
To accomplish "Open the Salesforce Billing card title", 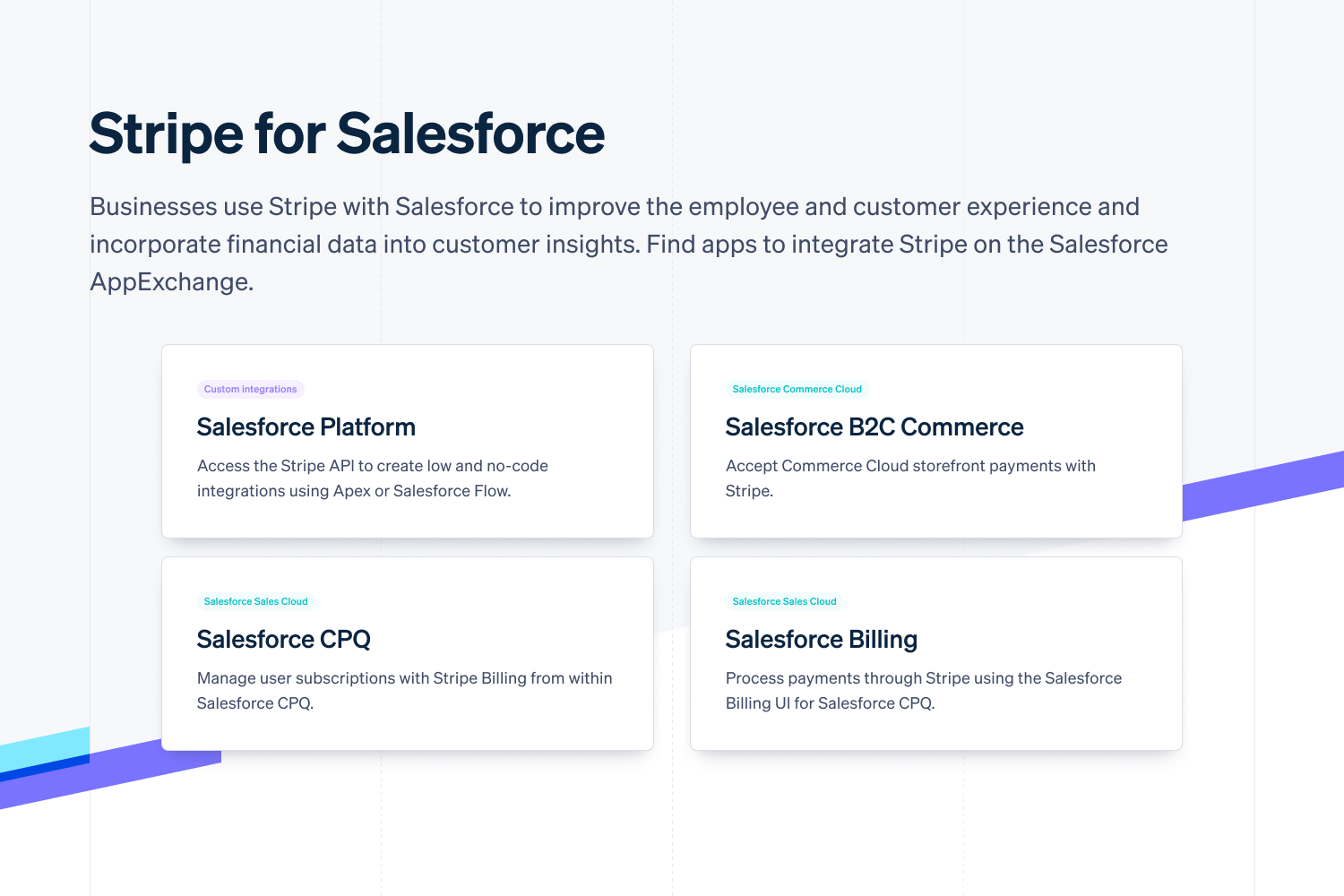I will coord(821,640).
